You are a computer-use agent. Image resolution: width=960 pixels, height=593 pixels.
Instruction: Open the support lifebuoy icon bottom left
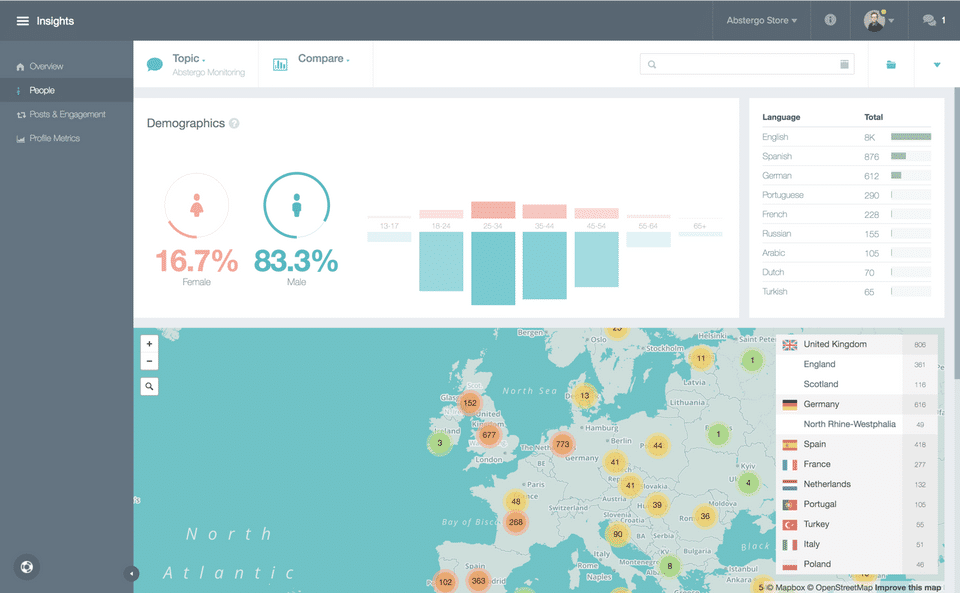tap(27, 567)
